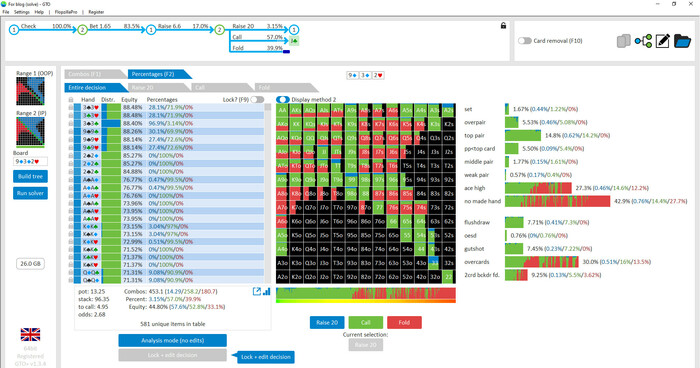Click the hand table vertical scrollbar
The width and height of the screenshot is (700, 368).
point(268,193)
